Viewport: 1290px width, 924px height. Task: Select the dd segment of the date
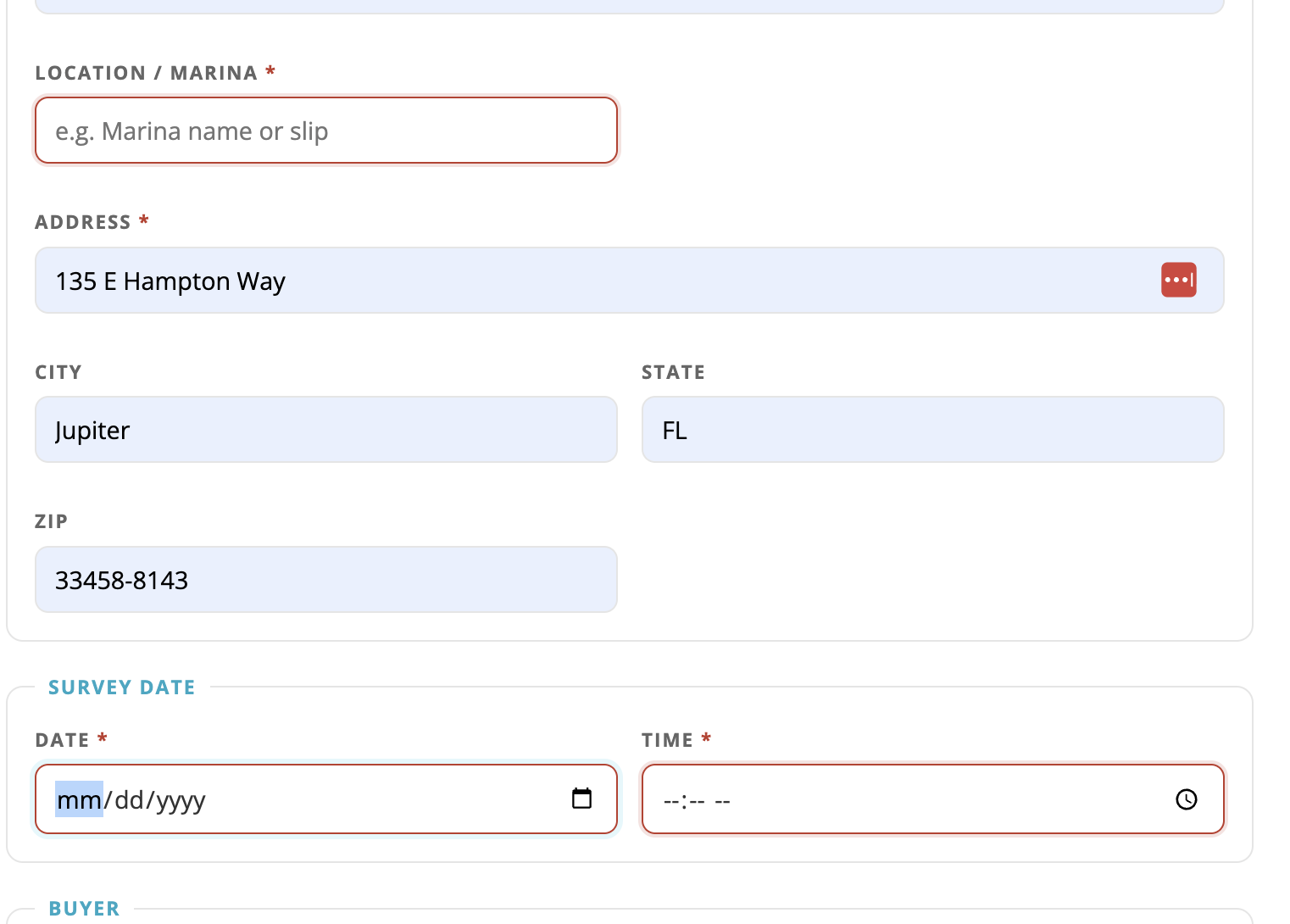(130, 799)
